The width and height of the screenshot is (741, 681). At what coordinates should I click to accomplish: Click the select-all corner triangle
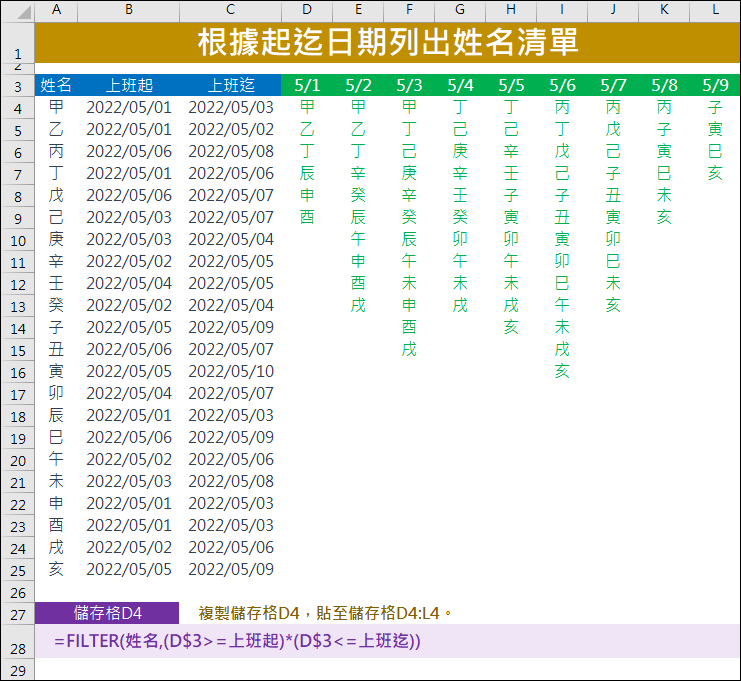(23, 11)
